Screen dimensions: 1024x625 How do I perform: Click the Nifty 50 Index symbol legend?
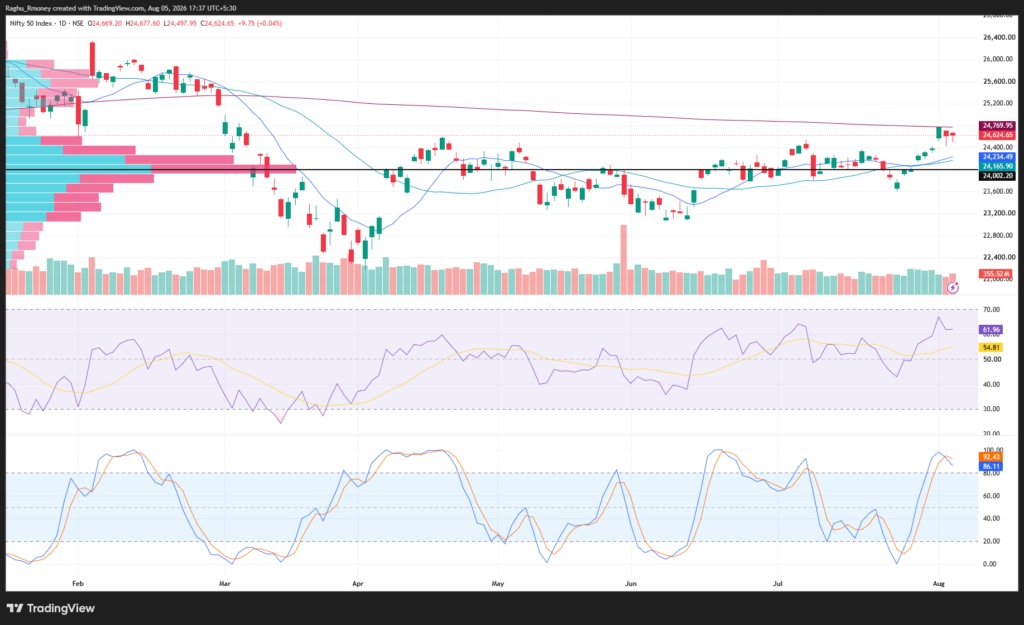point(46,24)
